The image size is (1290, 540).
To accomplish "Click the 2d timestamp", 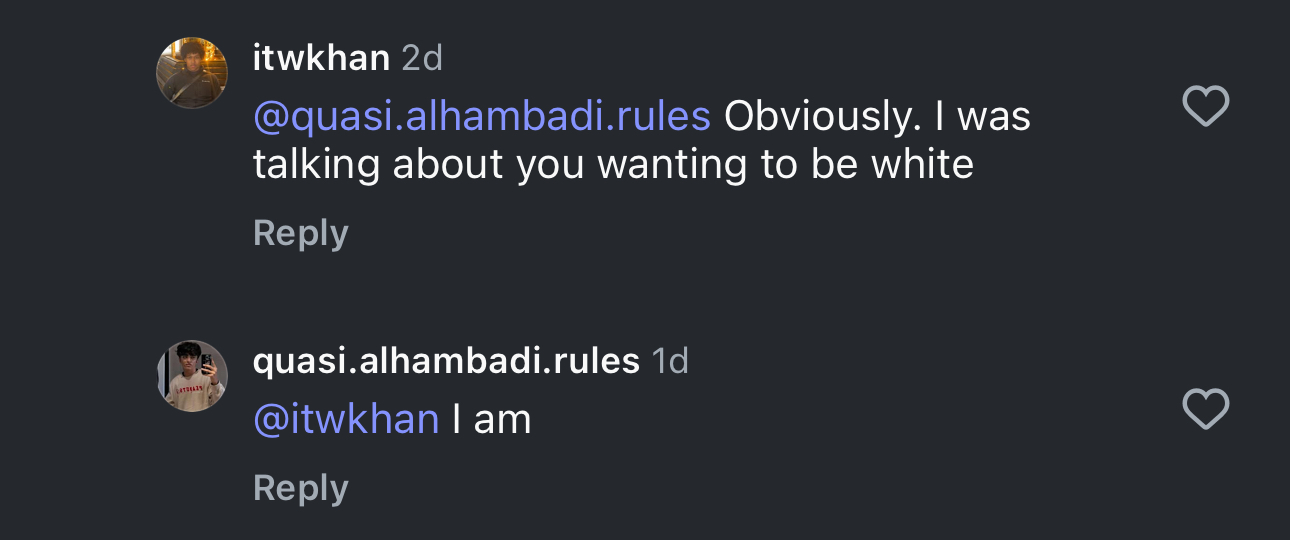I will 422,58.
